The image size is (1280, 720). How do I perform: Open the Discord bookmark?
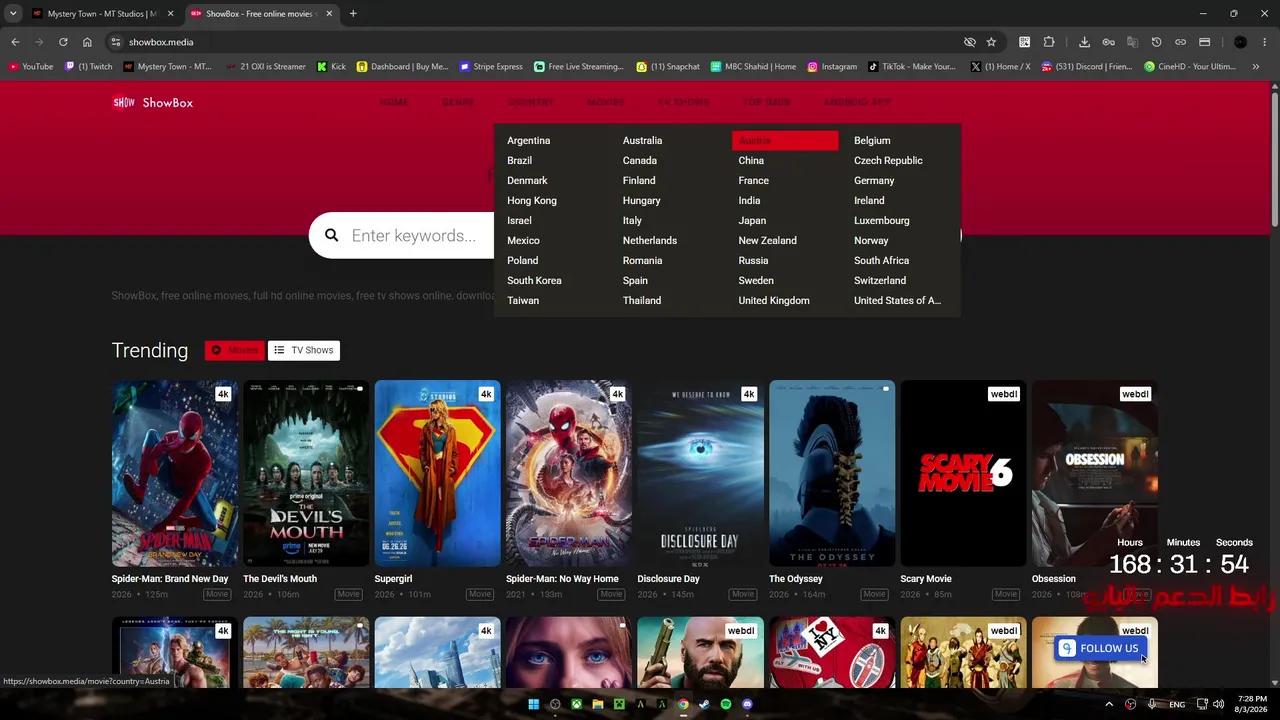pyautogui.click(x=1087, y=67)
